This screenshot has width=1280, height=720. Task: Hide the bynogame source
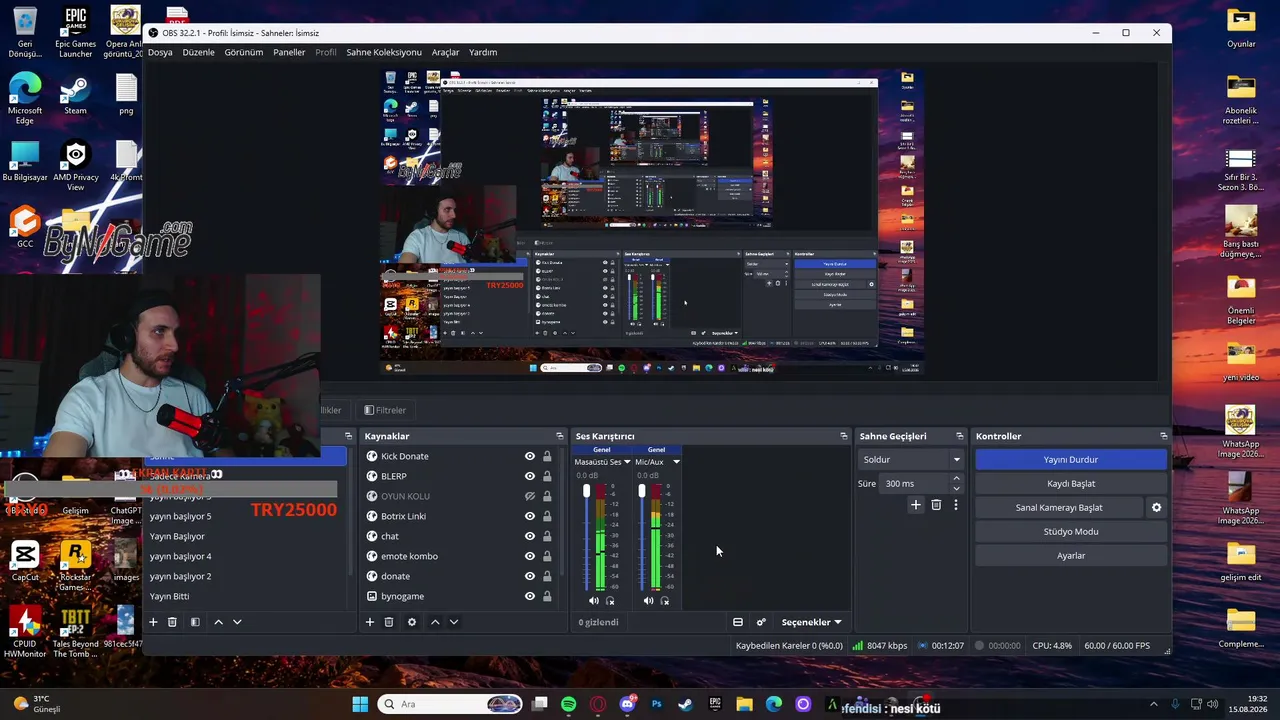[530, 596]
